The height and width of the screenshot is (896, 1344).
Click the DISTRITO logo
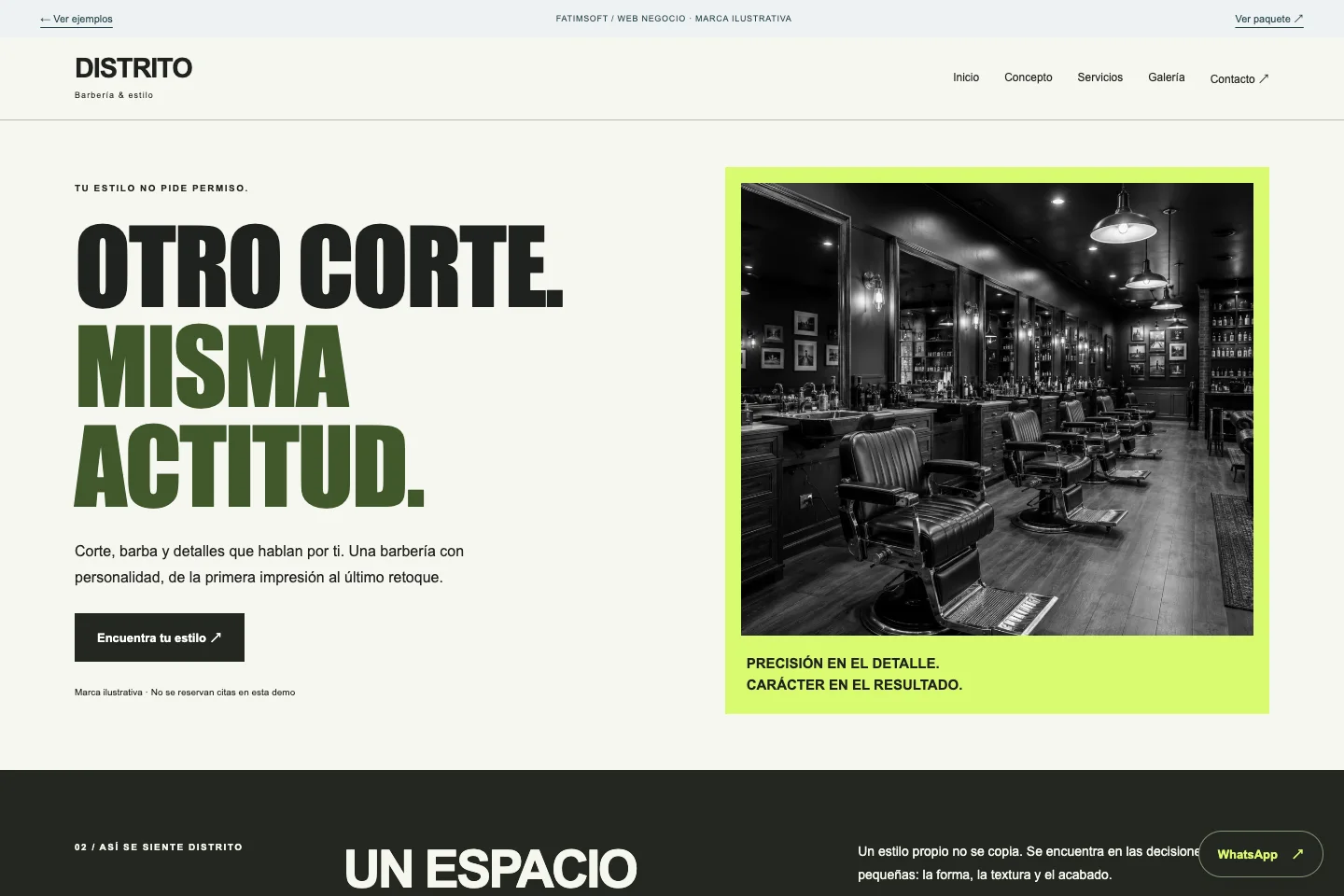133,68
